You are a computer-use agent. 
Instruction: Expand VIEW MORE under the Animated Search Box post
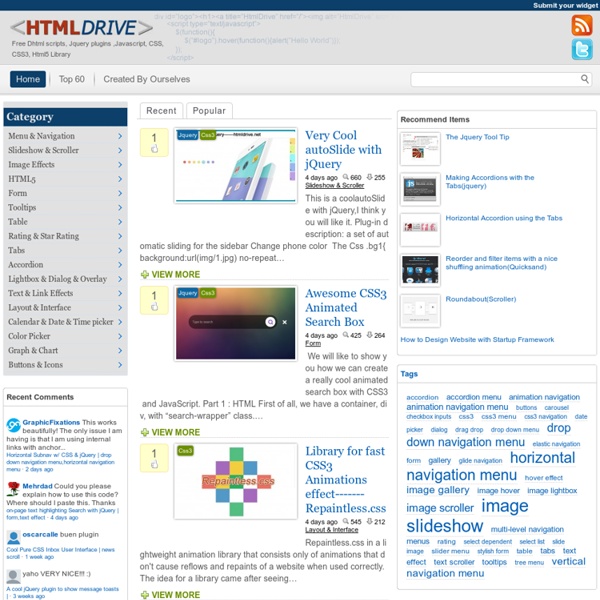pos(170,432)
